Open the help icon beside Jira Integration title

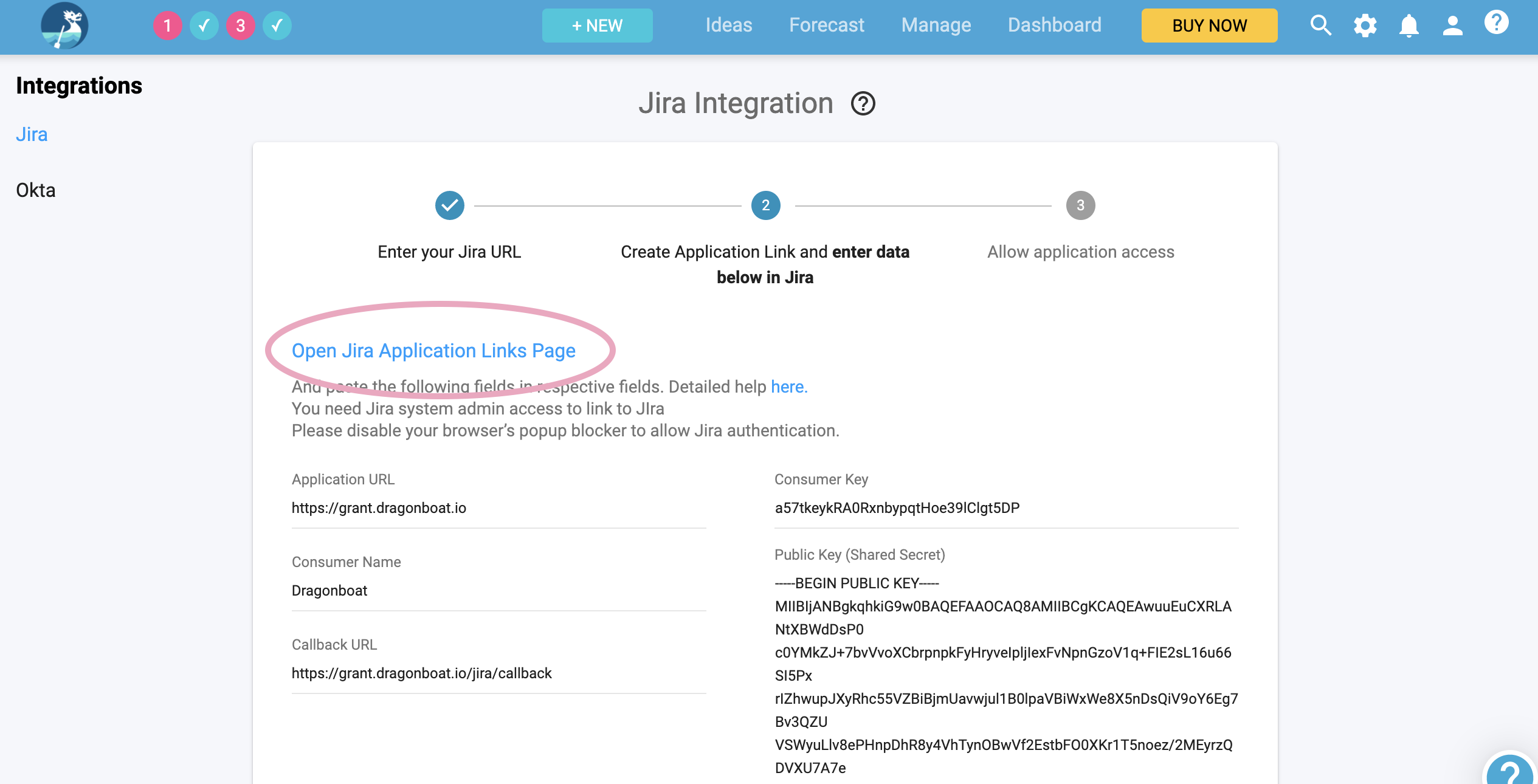pyautogui.click(x=863, y=103)
